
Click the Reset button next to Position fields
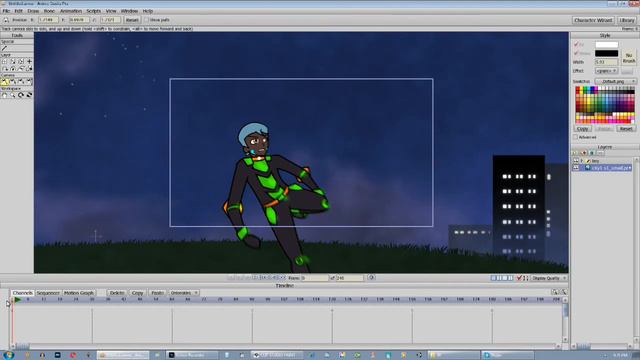point(132,20)
